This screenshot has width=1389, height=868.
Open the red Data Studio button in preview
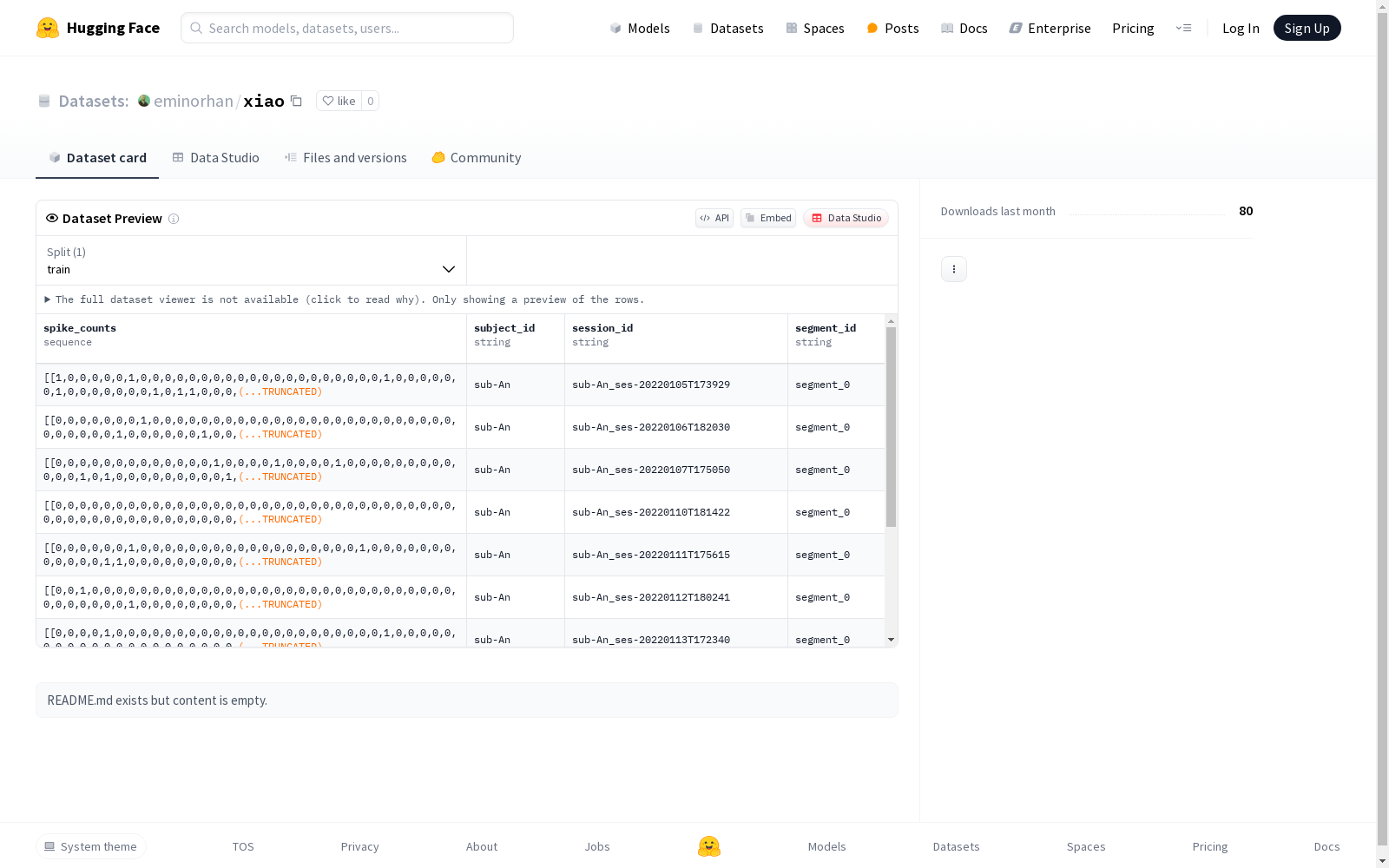point(846,218)
